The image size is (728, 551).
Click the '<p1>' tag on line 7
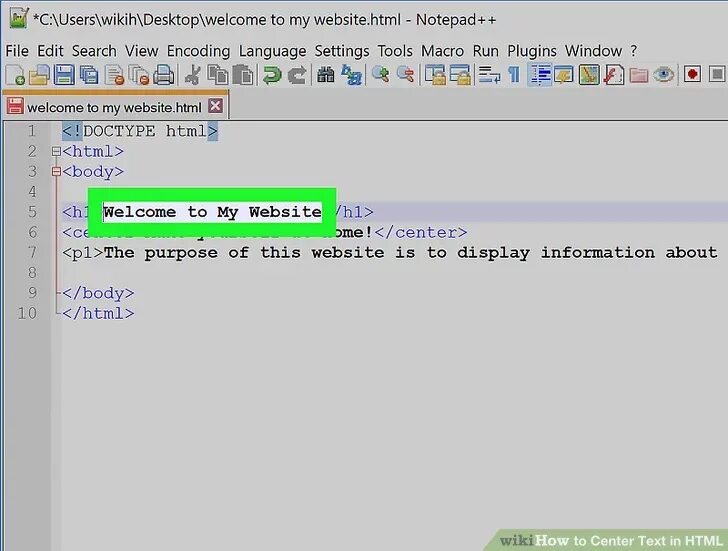point(83,253)
